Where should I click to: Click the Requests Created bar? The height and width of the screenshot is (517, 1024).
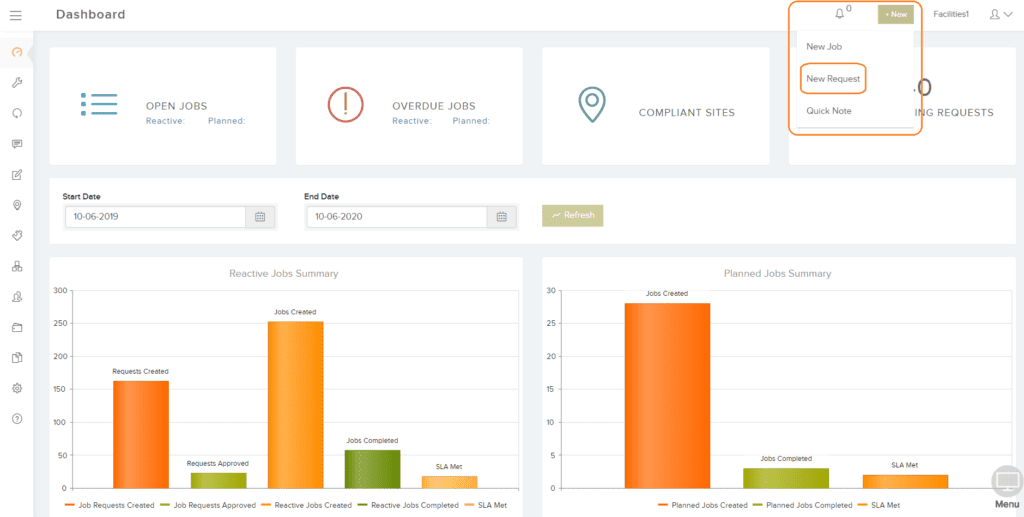141,434
